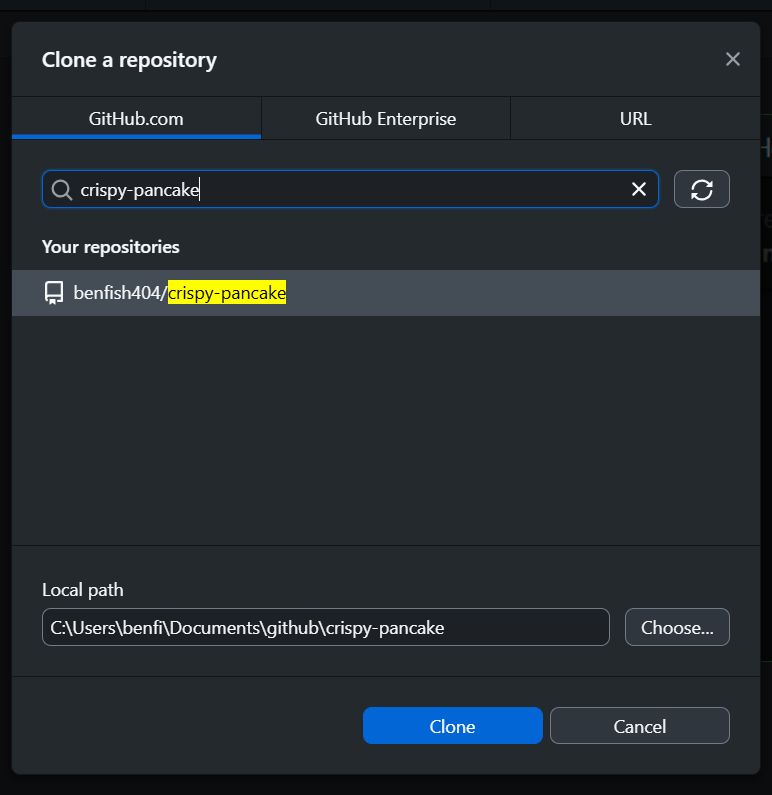Image resolution: width=772 pixels, height=795 pixels.
Task: Focus the repository filter text field
Action: [351, 189]
